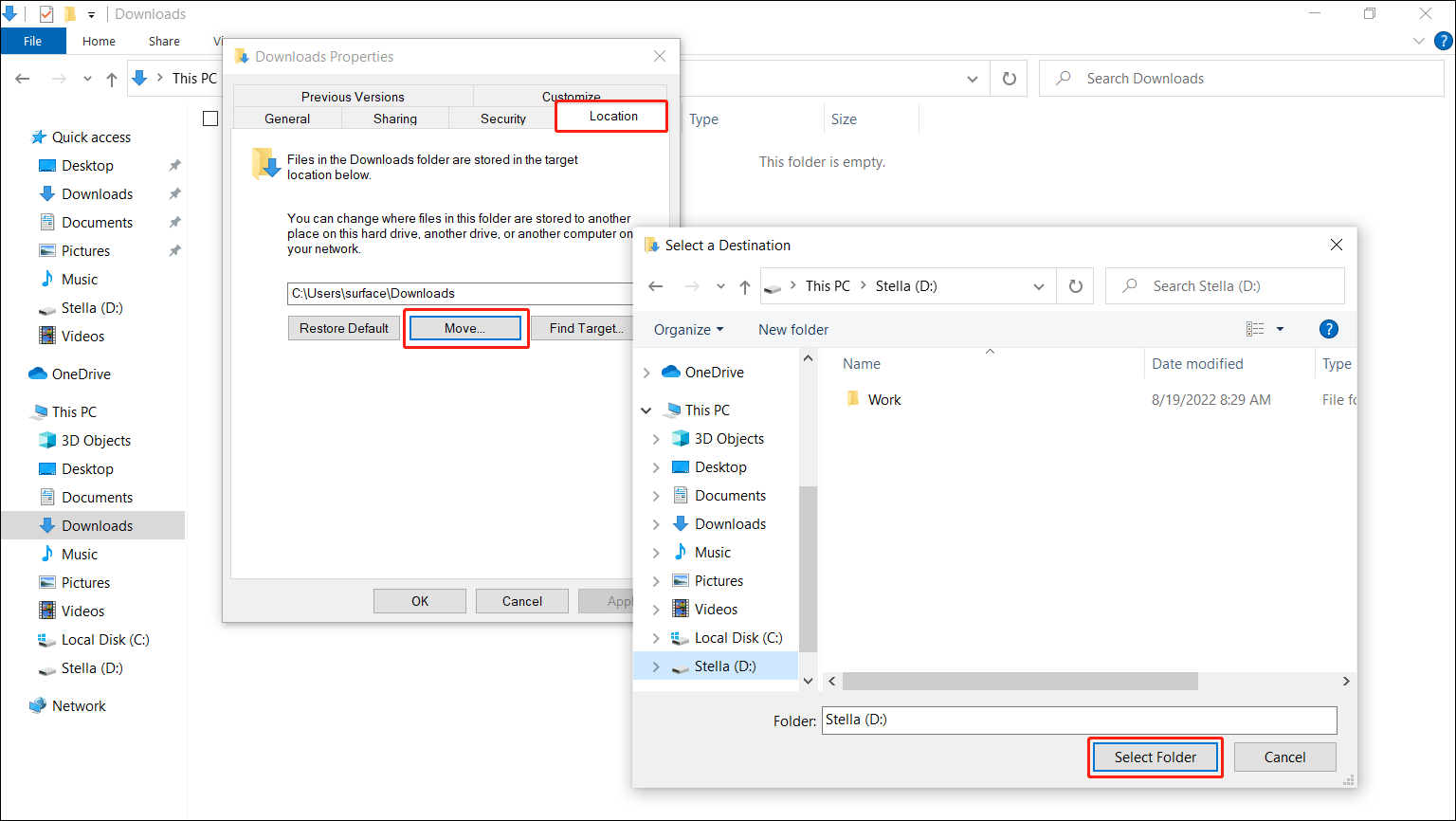Open the Home ribbon tab

99,41
